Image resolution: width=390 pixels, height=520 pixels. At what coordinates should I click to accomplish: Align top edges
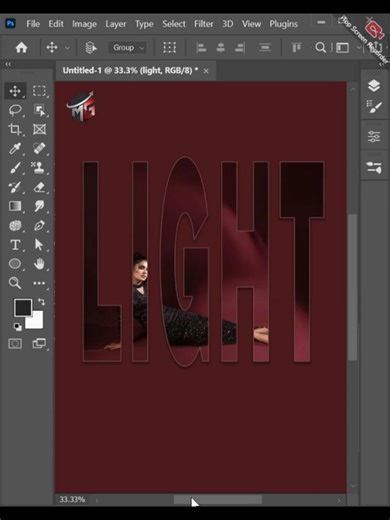(296, 48)
